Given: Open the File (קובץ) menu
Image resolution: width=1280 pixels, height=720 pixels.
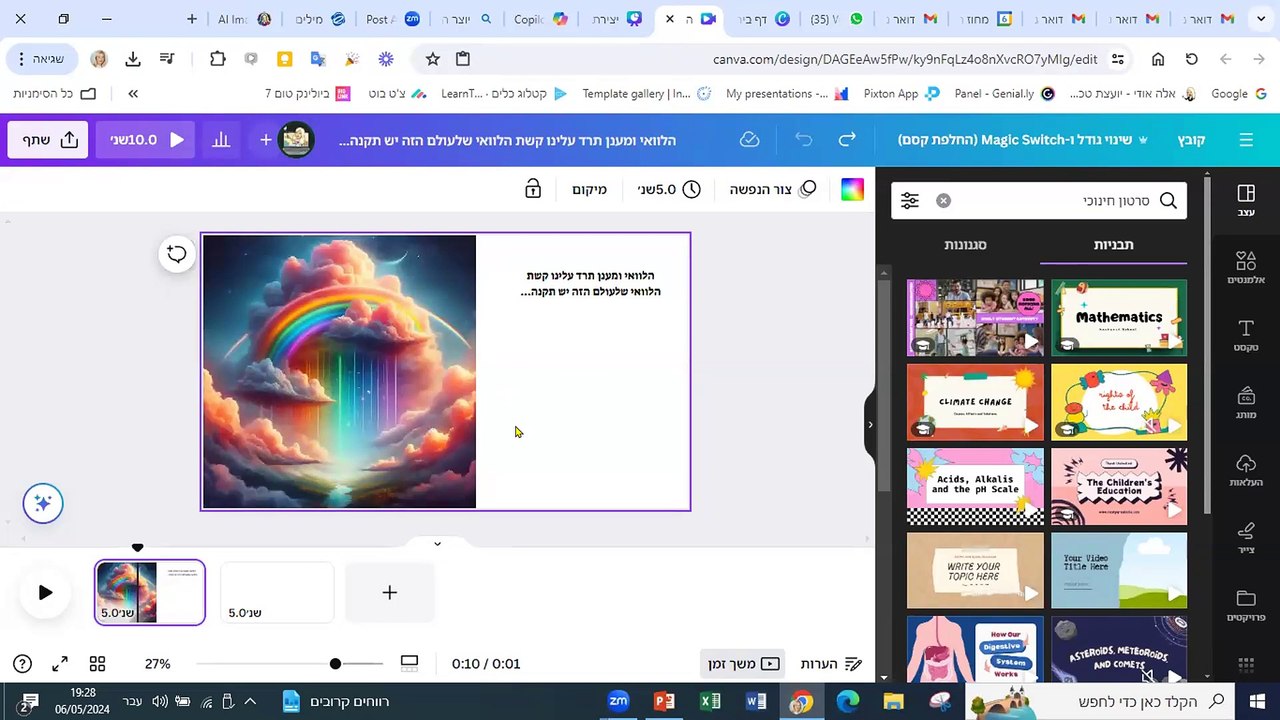Looking at the screenshot, I should (x=1191, y=140).
